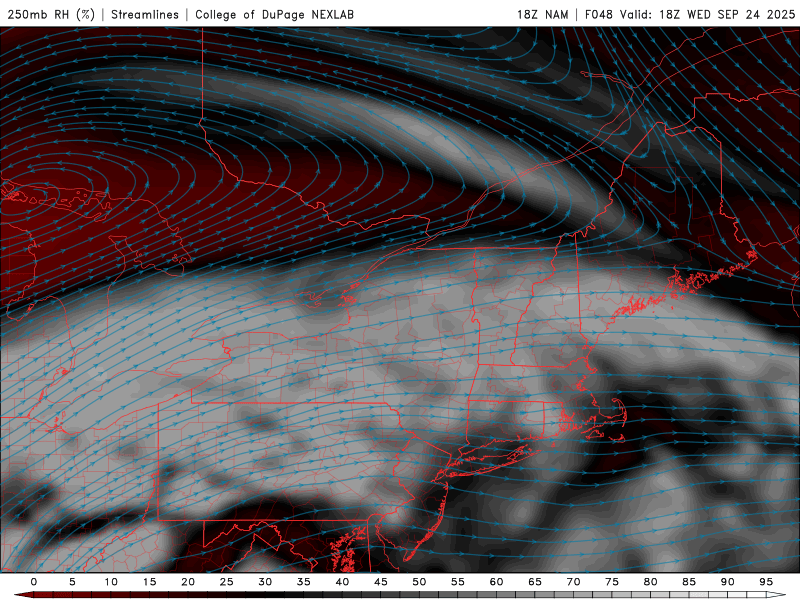The height and width of the screenshot is (600, 800).
Task: Select the "18Z NAM" model run label
Action: (x=543, y=14)
